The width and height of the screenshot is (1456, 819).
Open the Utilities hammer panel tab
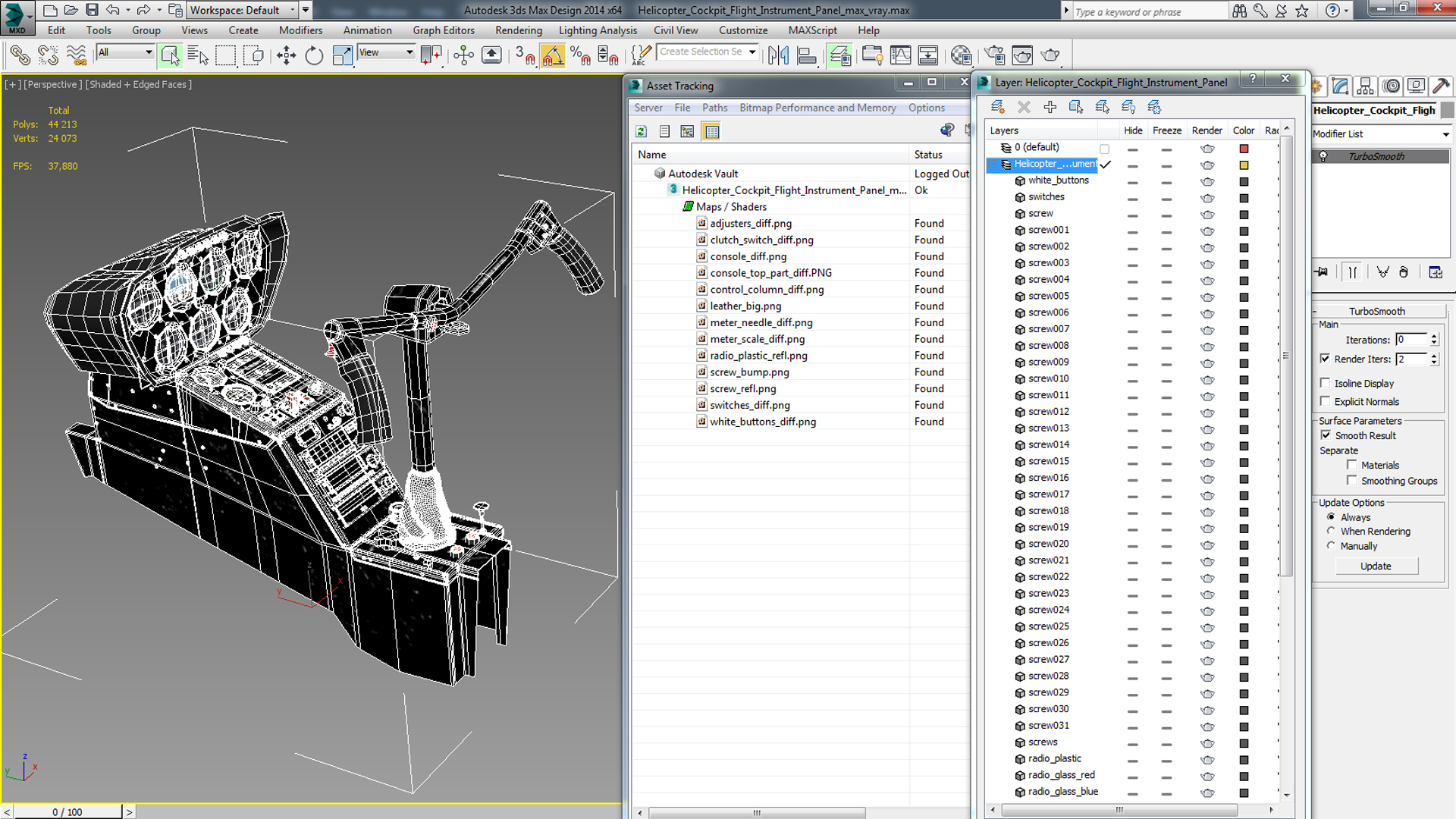[x=1441, y=86]
